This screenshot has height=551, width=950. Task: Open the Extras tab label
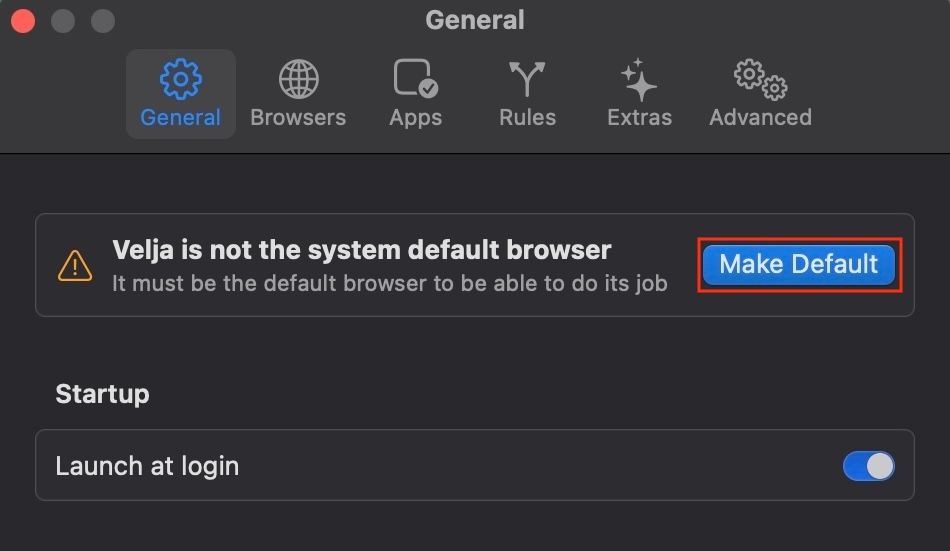click(x=639, y=117)
